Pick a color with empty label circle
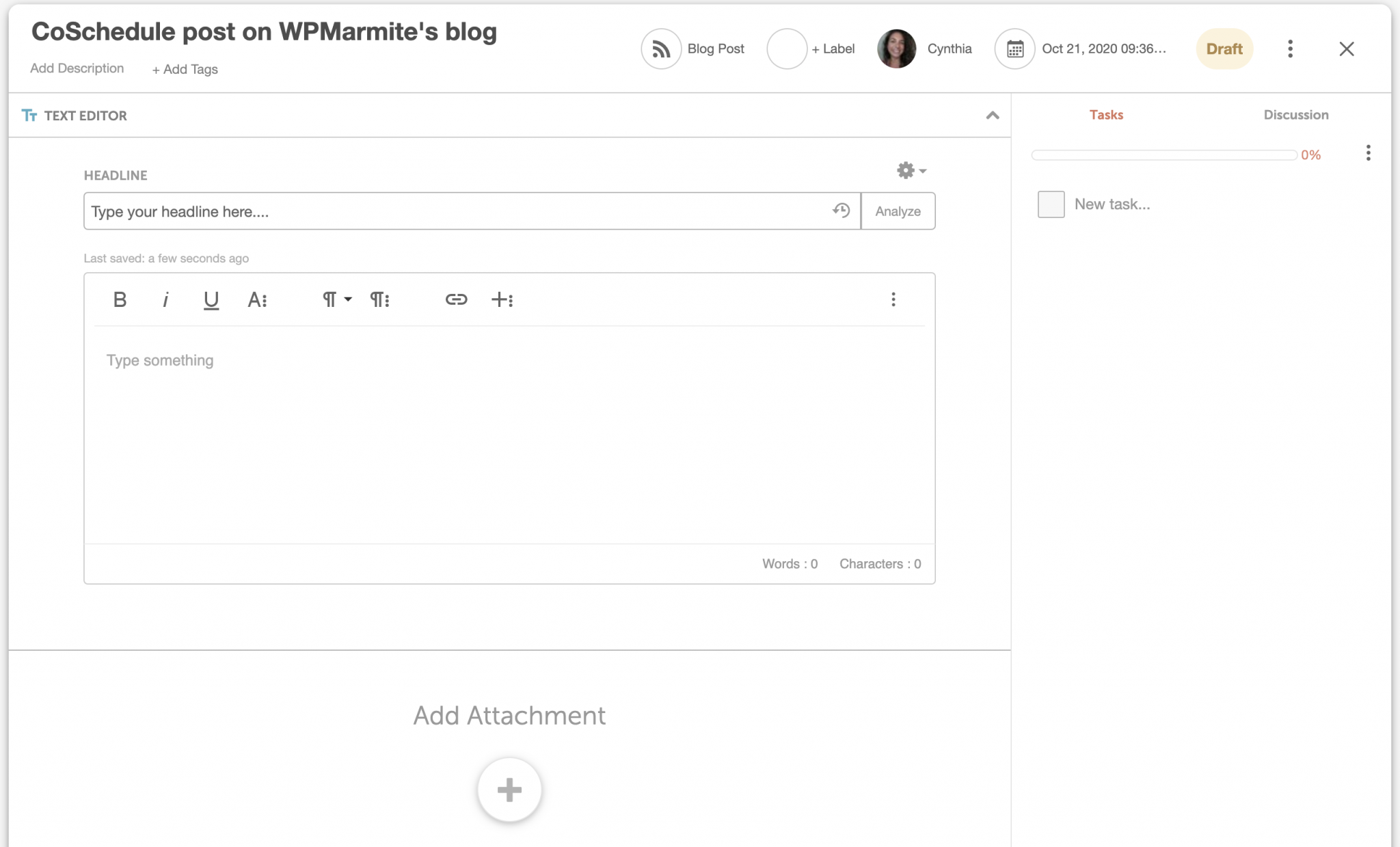The width and height of the screenshot is (1400, 847). pyautogui.click(x=787, y=49)
